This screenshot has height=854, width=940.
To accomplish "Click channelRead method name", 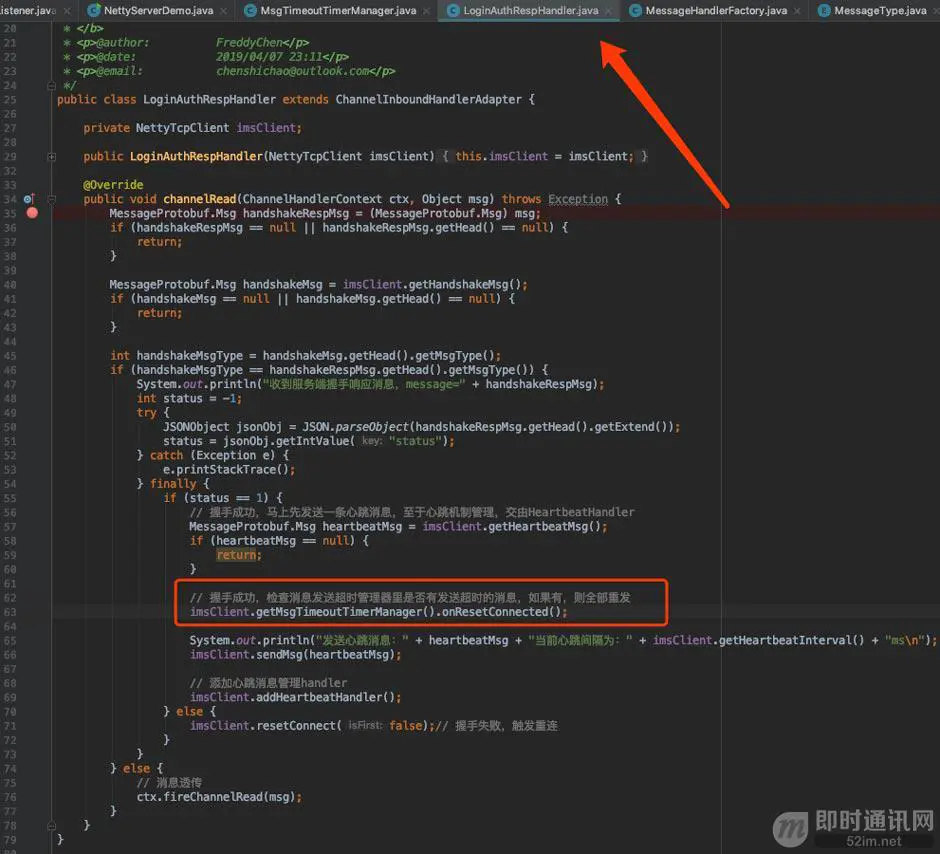I will (200, 199).
